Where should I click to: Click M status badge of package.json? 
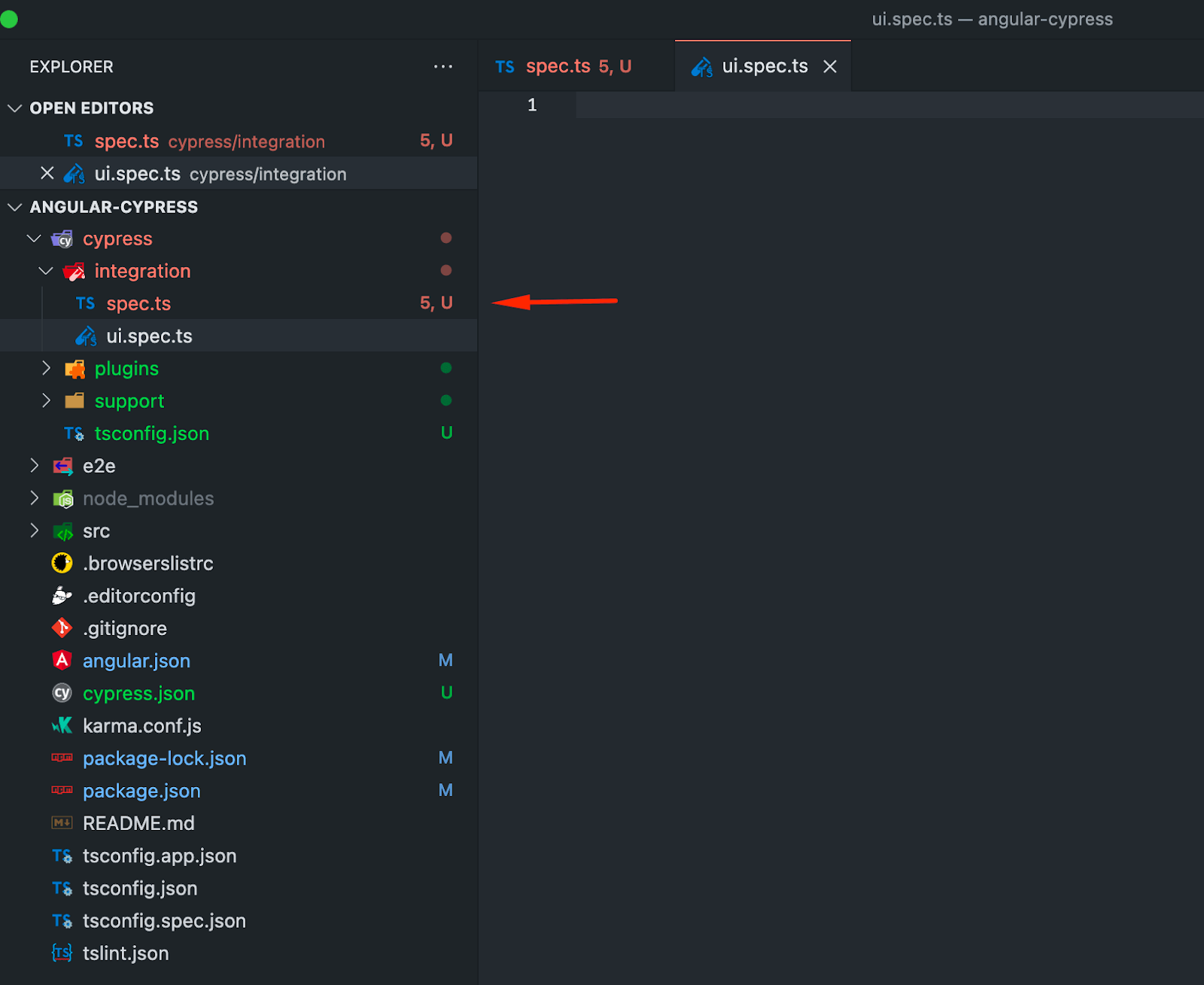point(445,790)
